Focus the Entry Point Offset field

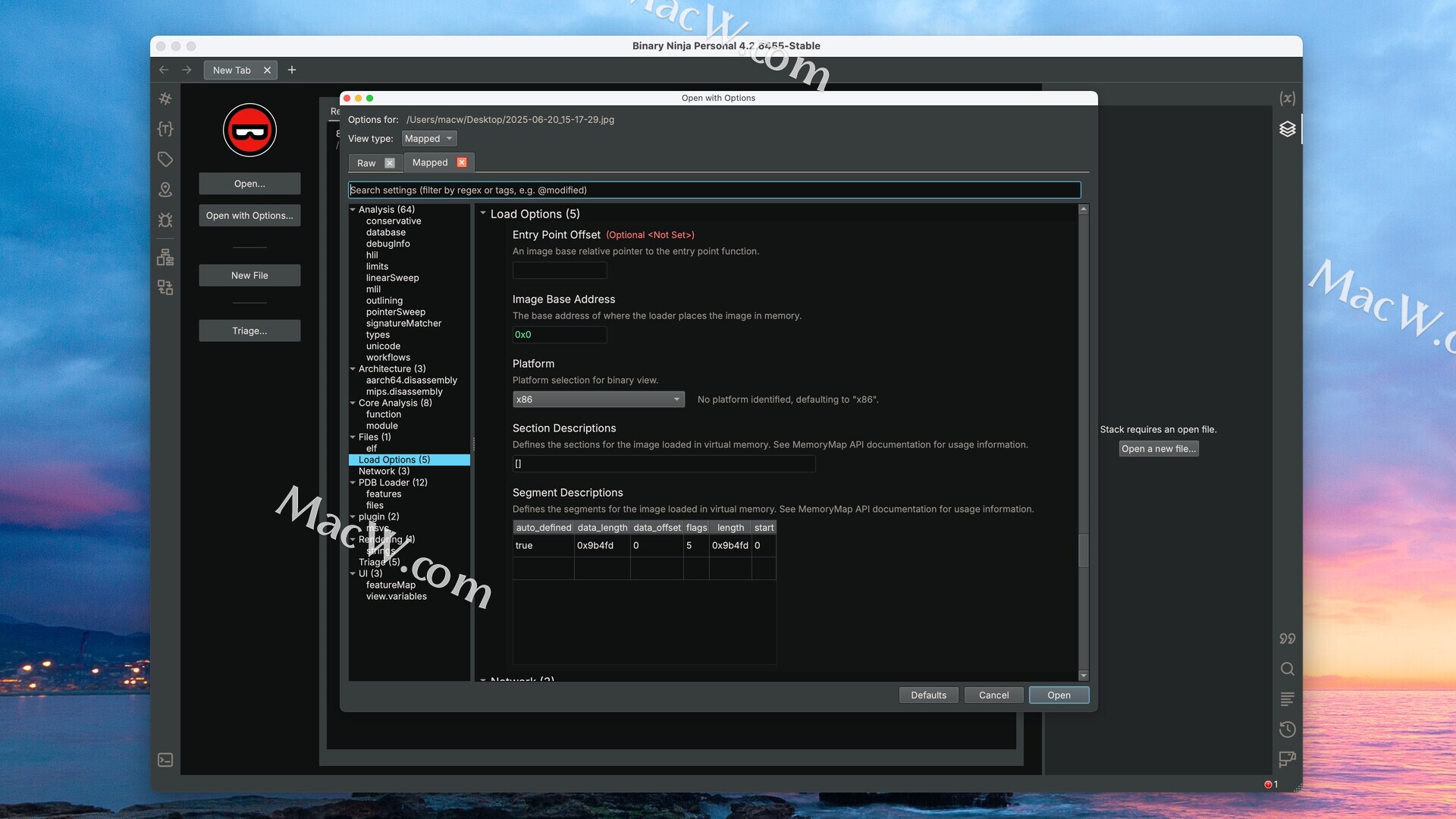tap(560, 270)
